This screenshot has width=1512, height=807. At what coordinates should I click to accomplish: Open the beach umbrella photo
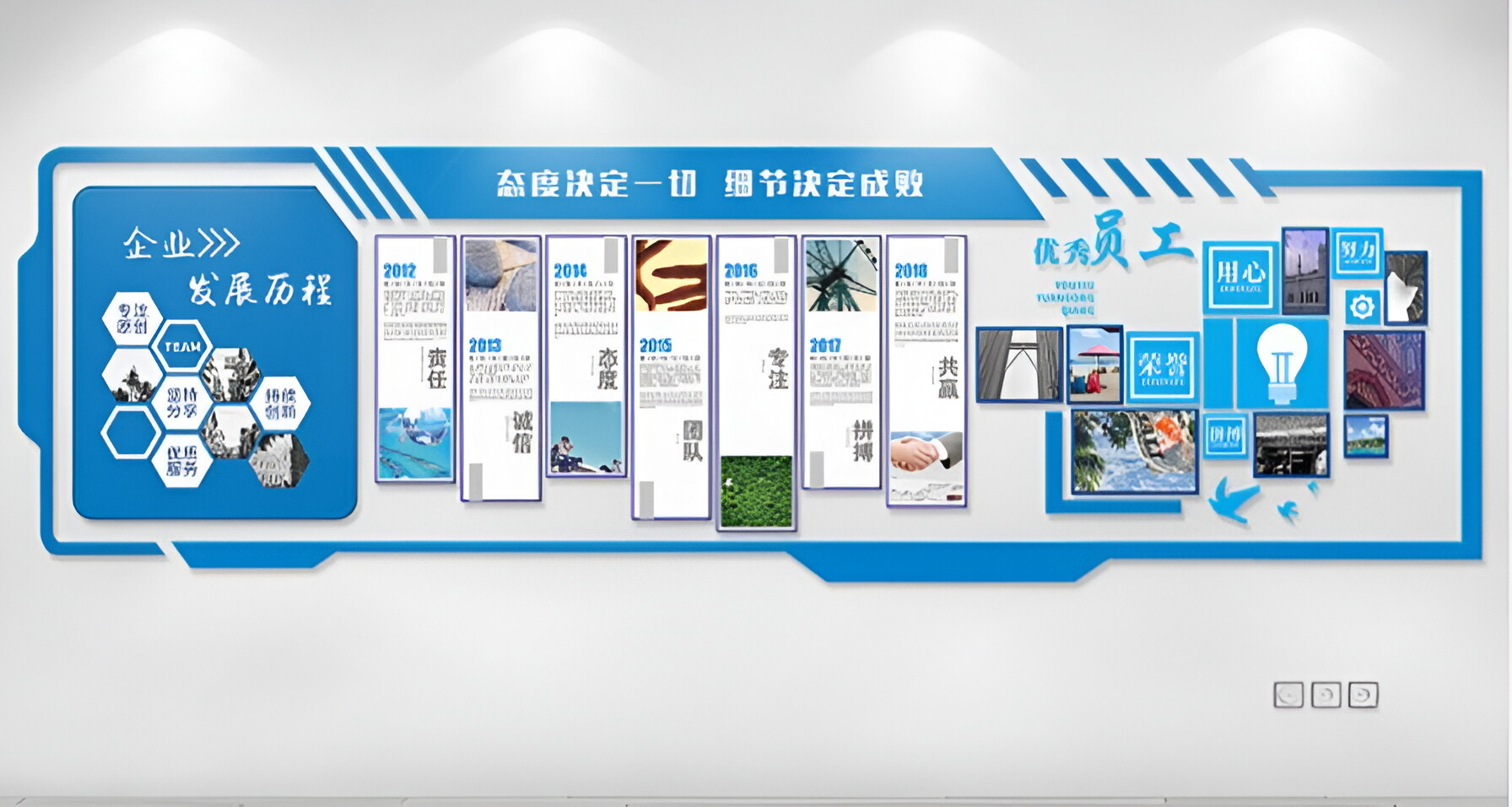(1094, 365)
